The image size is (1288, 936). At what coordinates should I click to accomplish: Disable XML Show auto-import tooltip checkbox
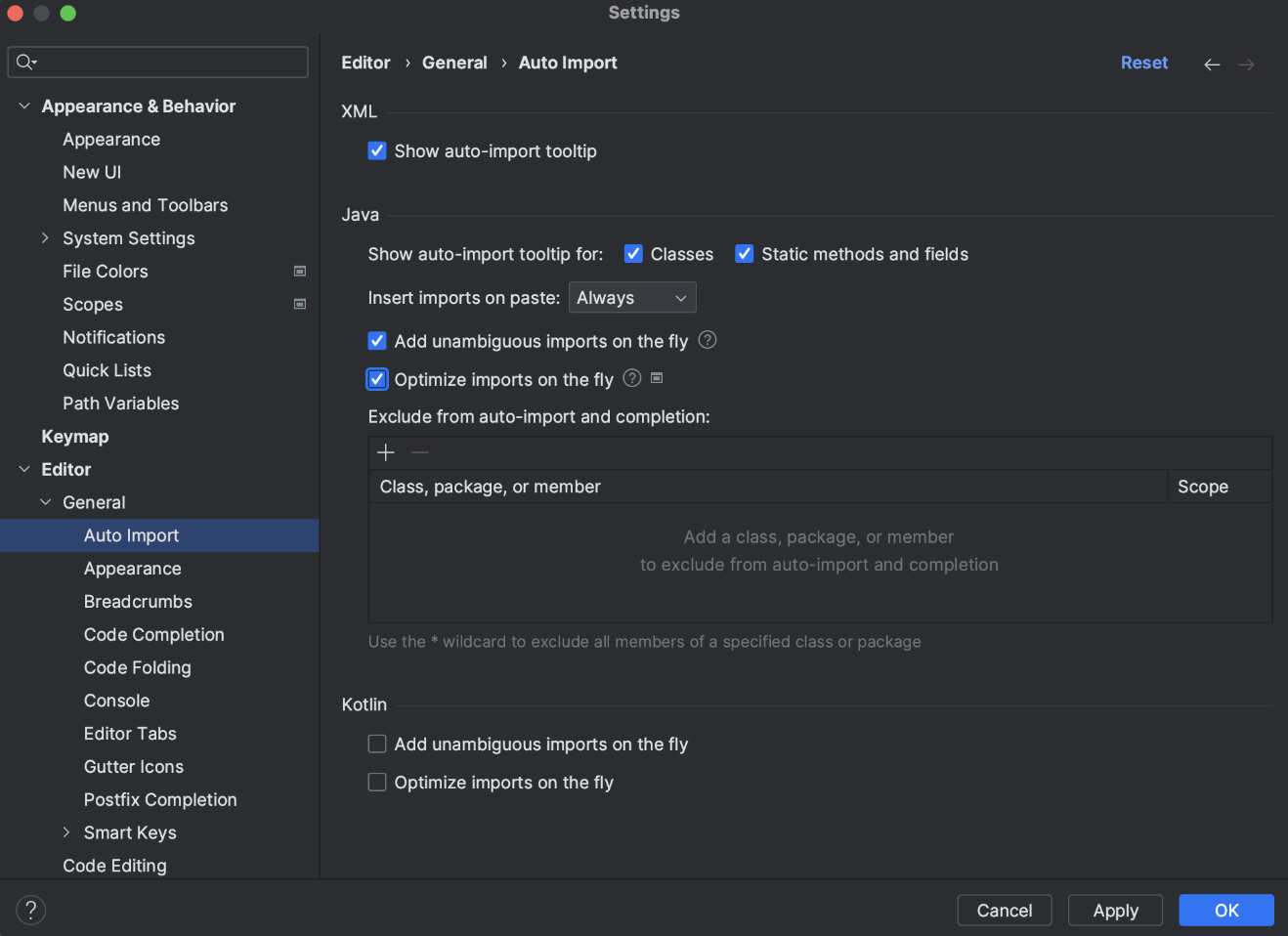click(377, 151)
